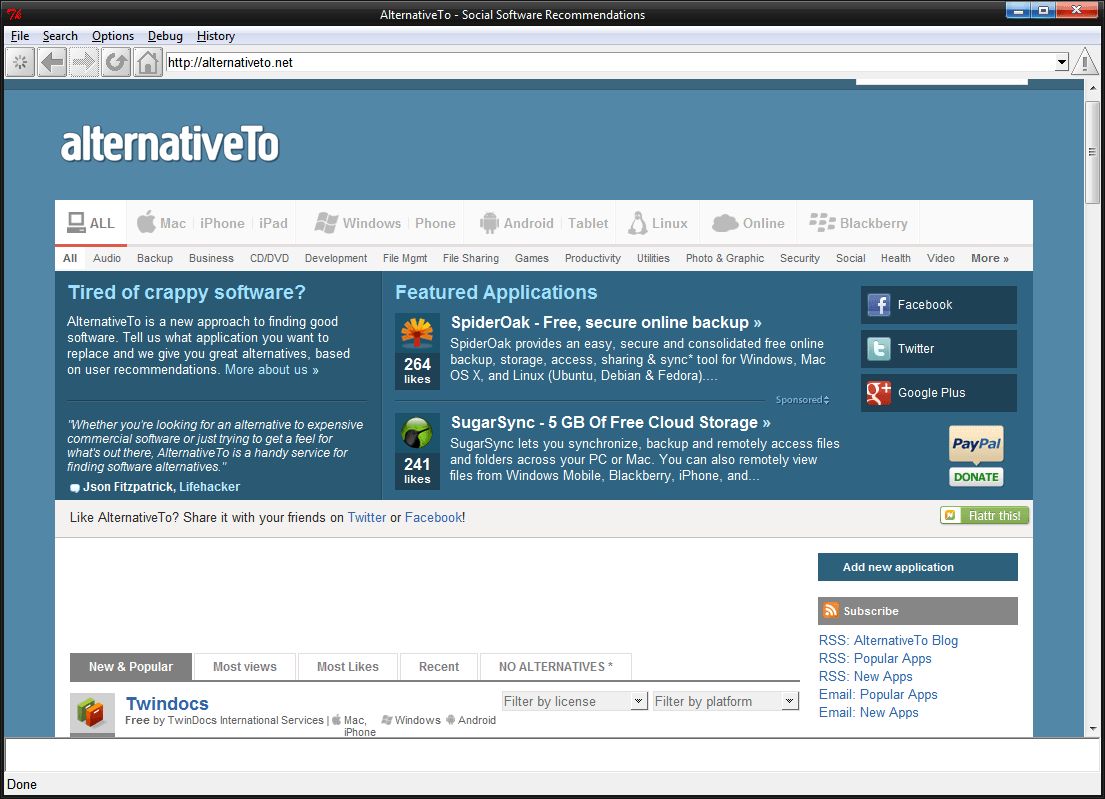This screenshot has height=799, width=1105.
Task: Select the Linux platform filter icon
Action: coord(634,222)
